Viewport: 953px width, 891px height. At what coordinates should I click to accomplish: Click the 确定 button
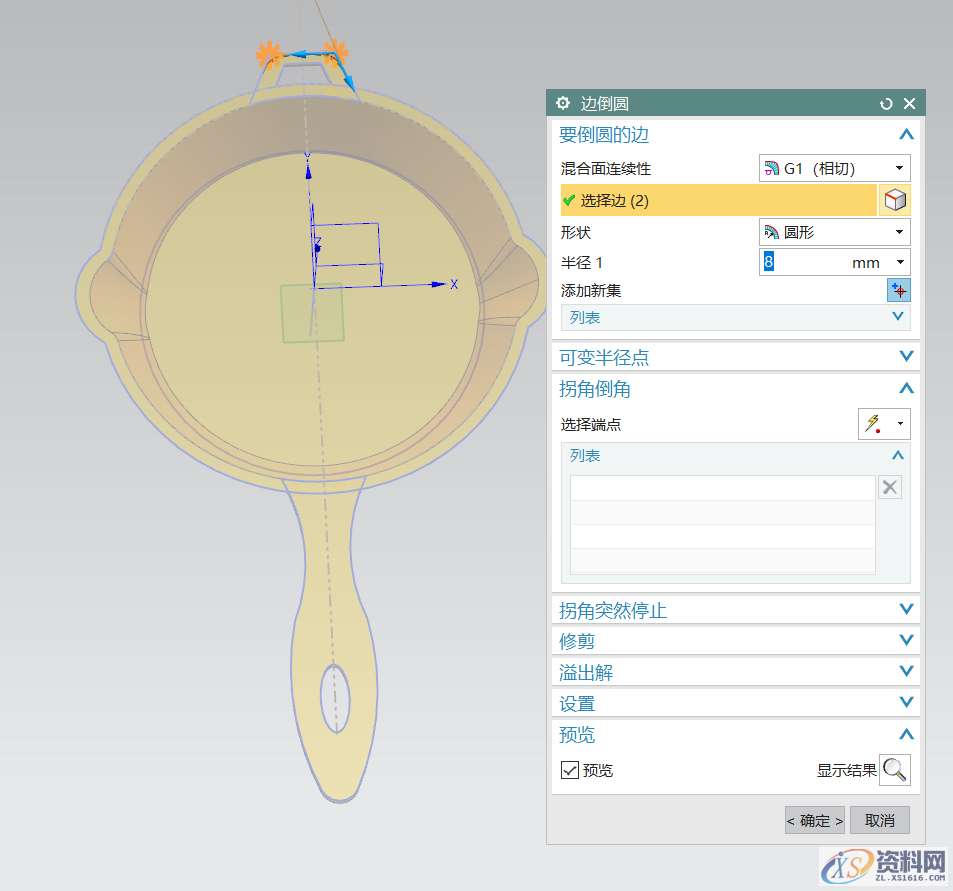coord(814,820)
